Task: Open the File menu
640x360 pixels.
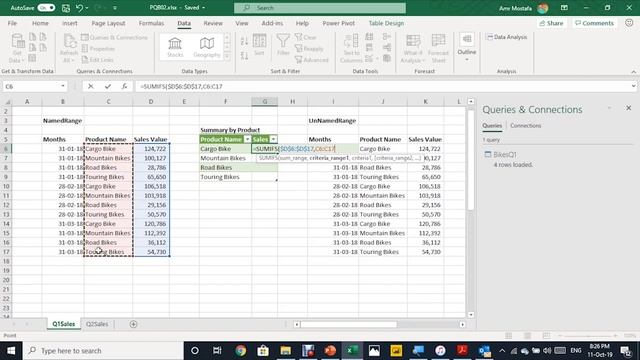Action: [x=12, y=23]
